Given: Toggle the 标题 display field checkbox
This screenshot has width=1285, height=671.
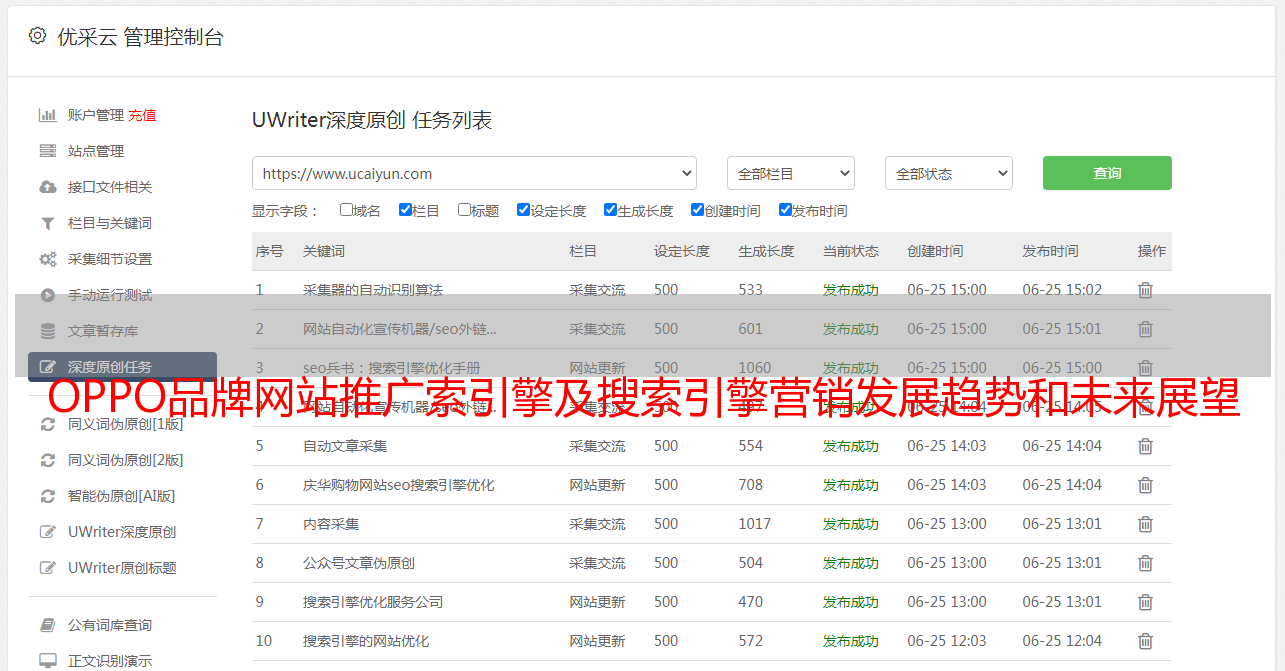Looking at the screenshot, I should [464, 210].
